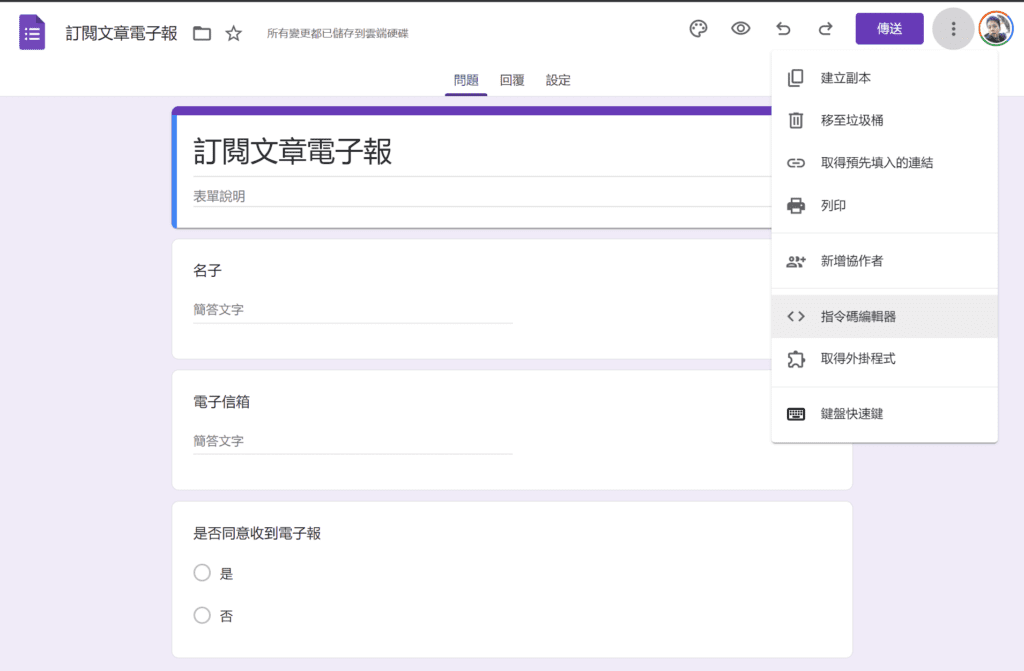Edit the large form title field
This screenshot has height=671, width=1024.
(482, 151)
